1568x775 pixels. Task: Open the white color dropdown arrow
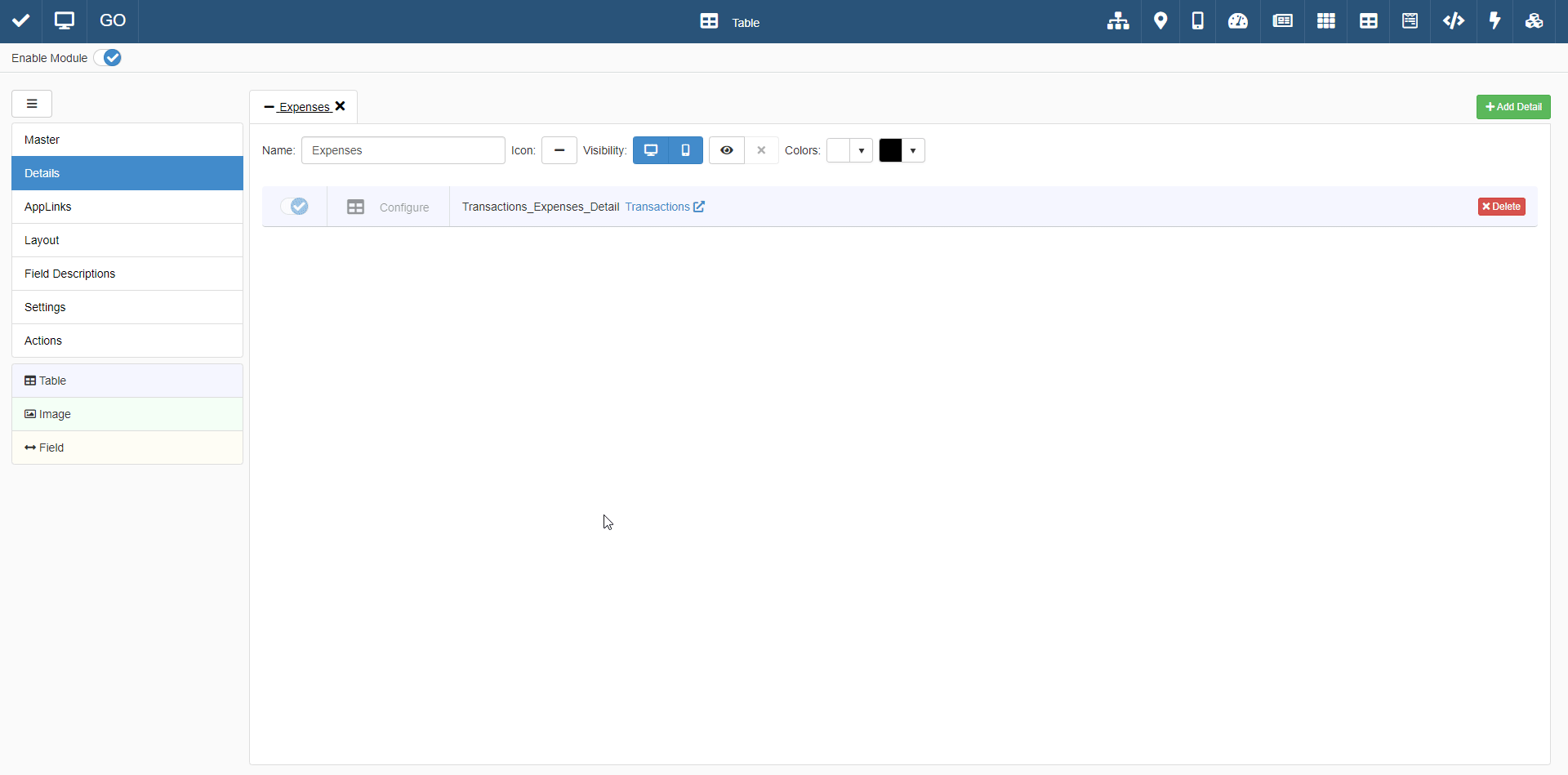(862, 151)
